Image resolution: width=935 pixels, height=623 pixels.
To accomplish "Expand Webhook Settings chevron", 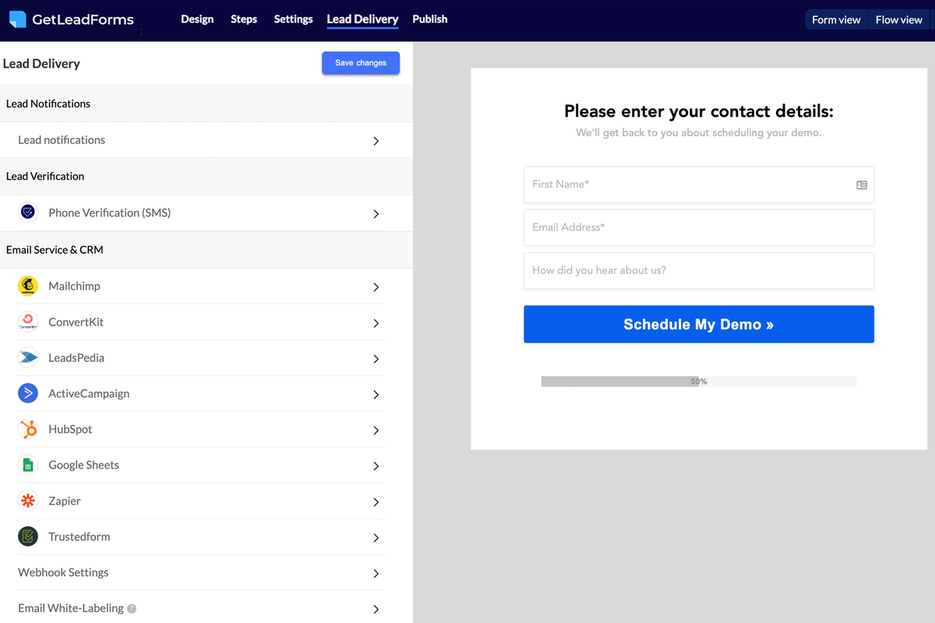I will pos(376,574).
